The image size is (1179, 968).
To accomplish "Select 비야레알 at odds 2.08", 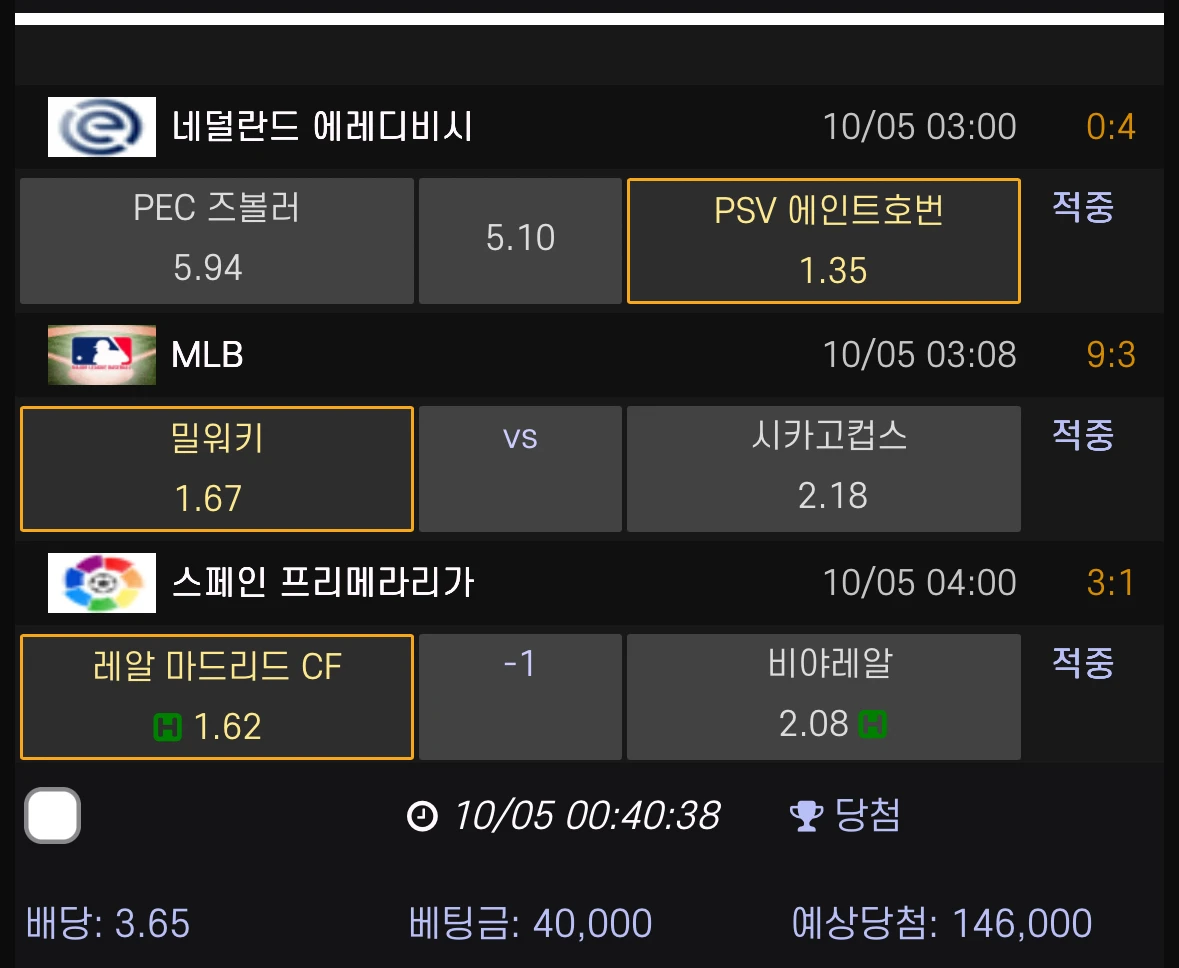I will [823, 697].
